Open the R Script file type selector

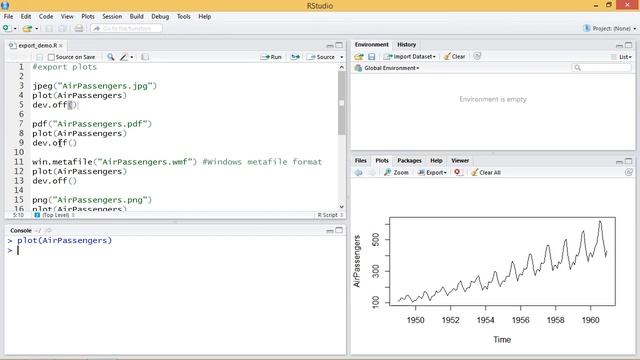pos(330,215)
